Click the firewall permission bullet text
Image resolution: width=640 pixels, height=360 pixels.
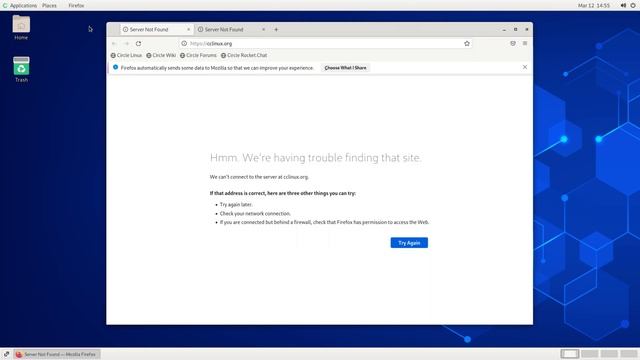324,222
